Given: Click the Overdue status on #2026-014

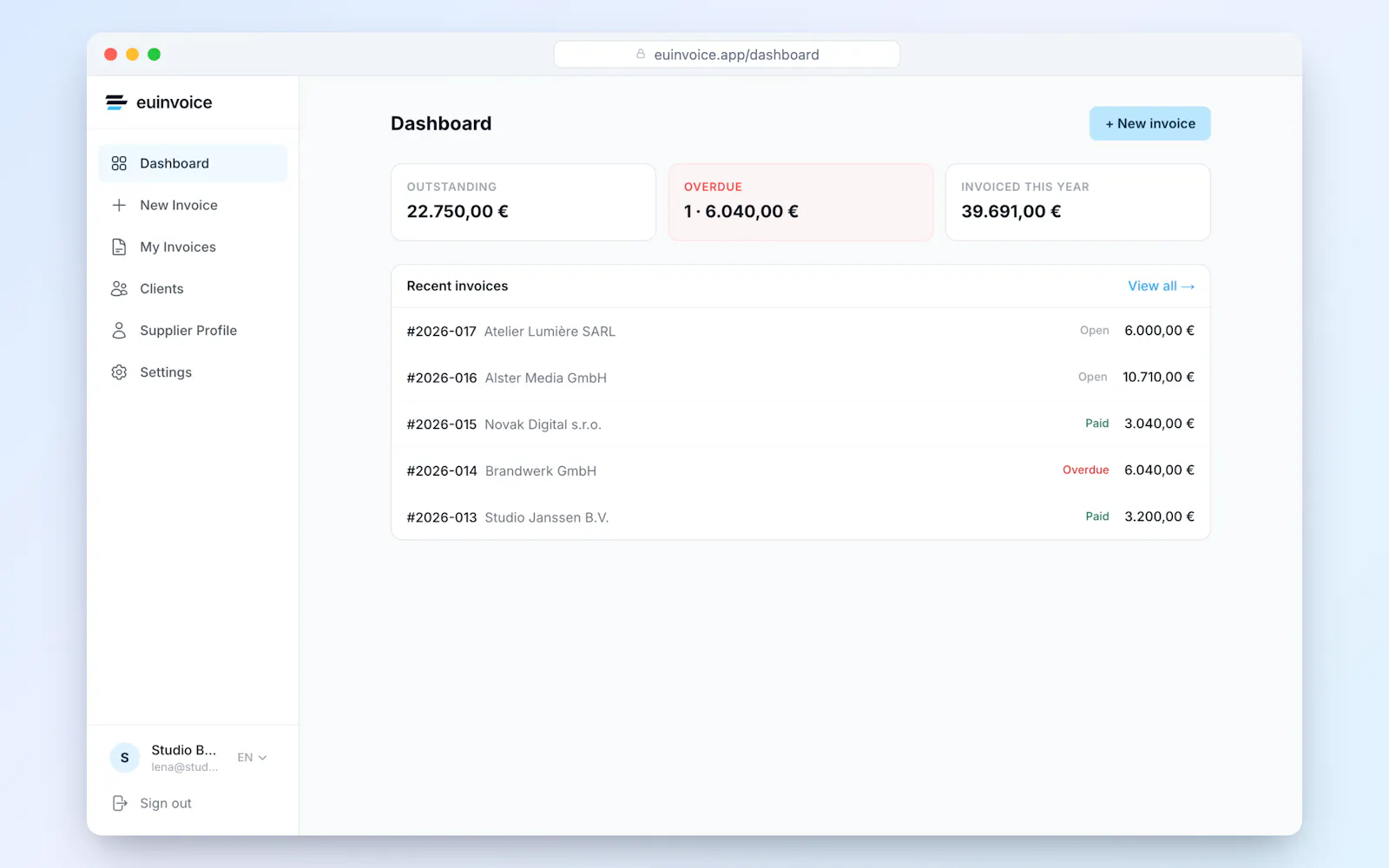Looking at the screenshot, I should (1085, 470).
